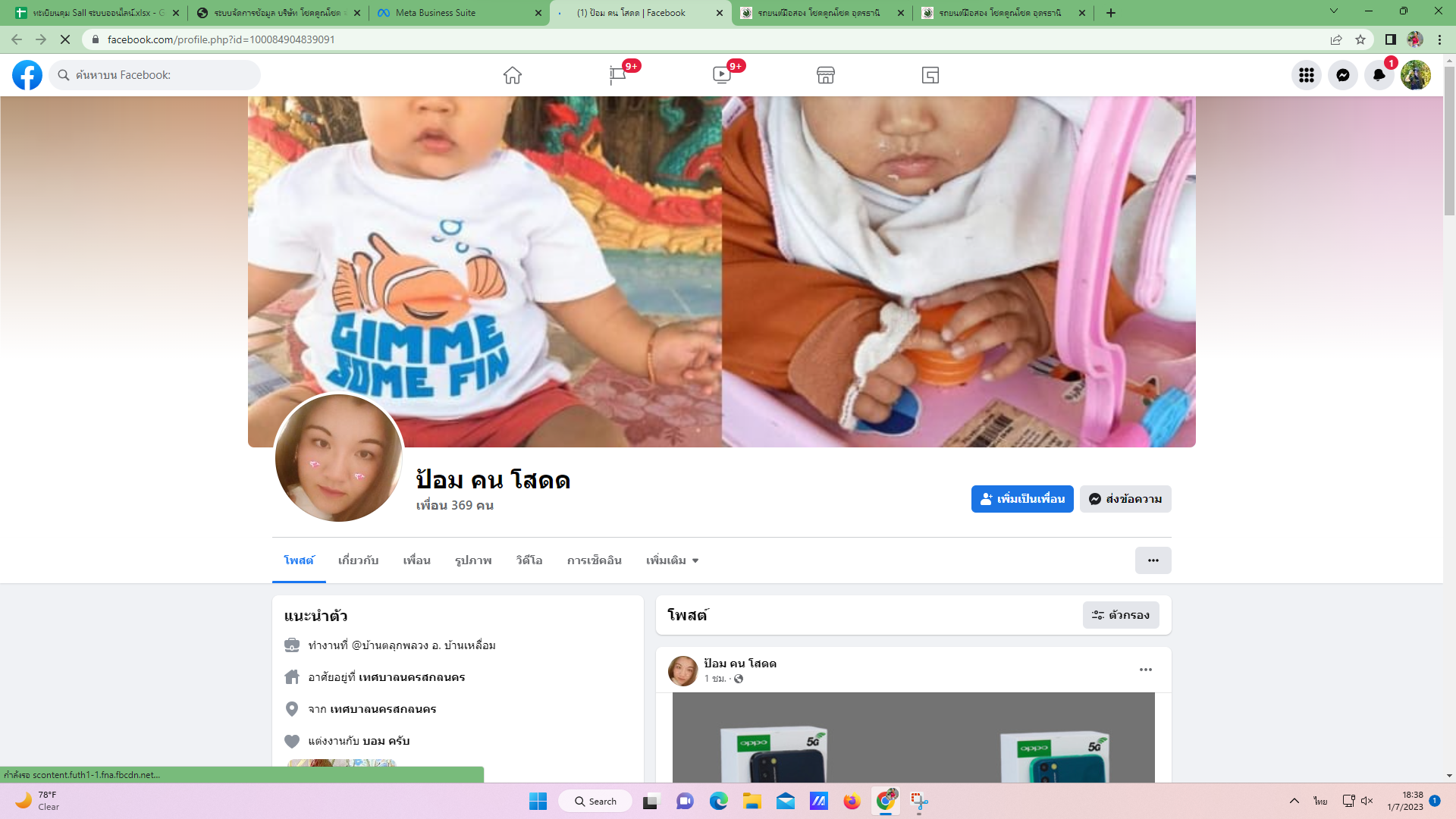
Task: Click the ส่งข้อความ button
Action: (x=1125, y=499)
